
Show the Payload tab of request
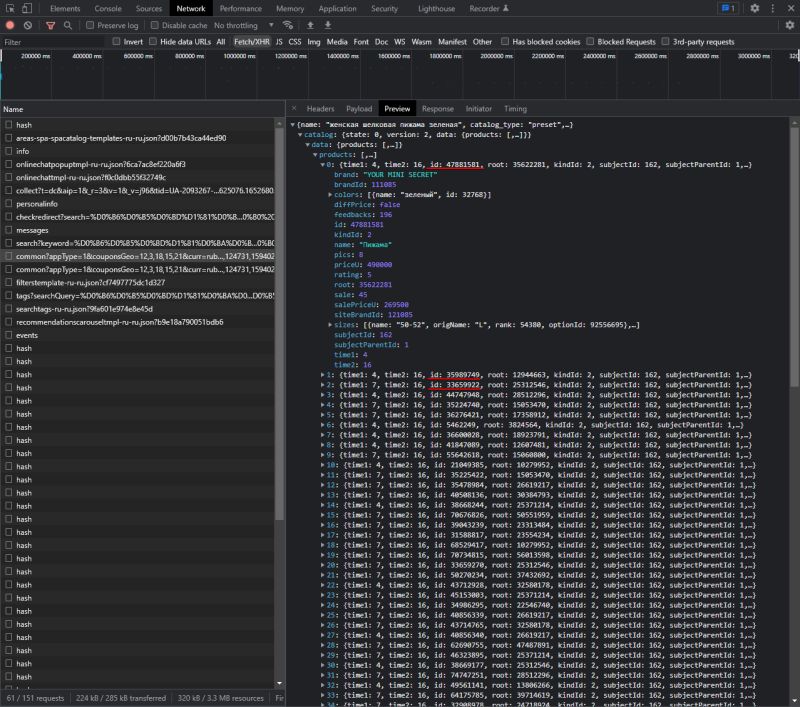point(359,109)
